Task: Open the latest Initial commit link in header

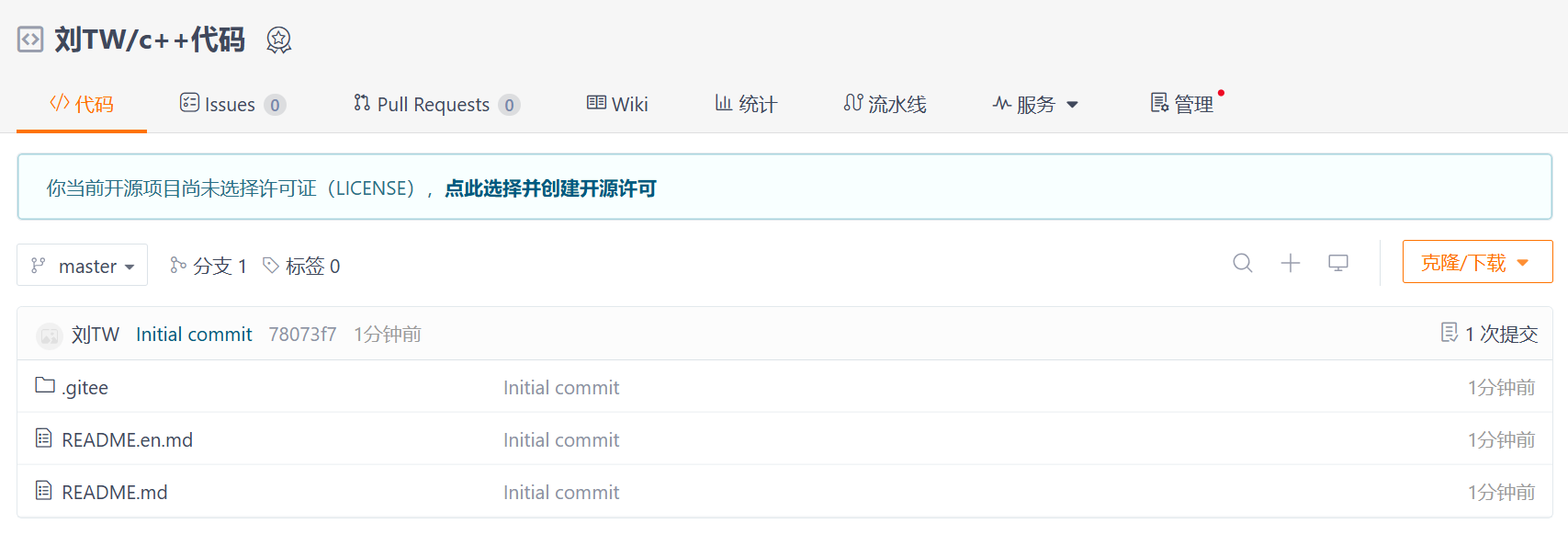Action: (x=194, y=334)
